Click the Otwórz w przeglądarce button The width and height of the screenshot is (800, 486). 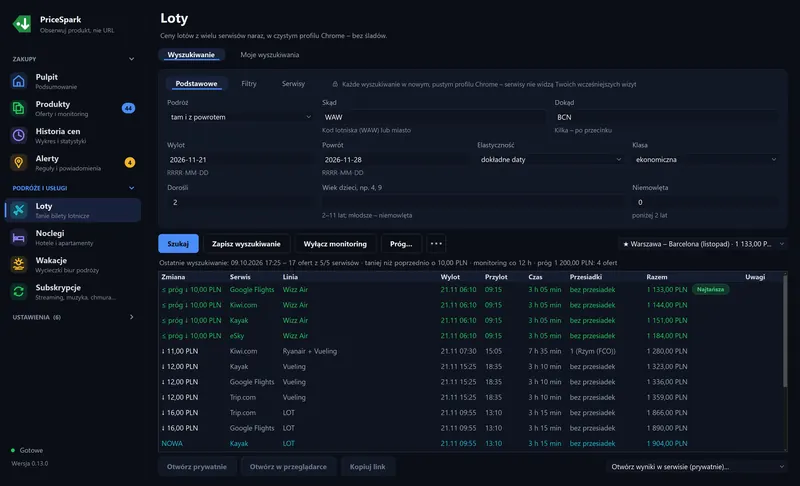pyautogui.click(x=288, y=467)
